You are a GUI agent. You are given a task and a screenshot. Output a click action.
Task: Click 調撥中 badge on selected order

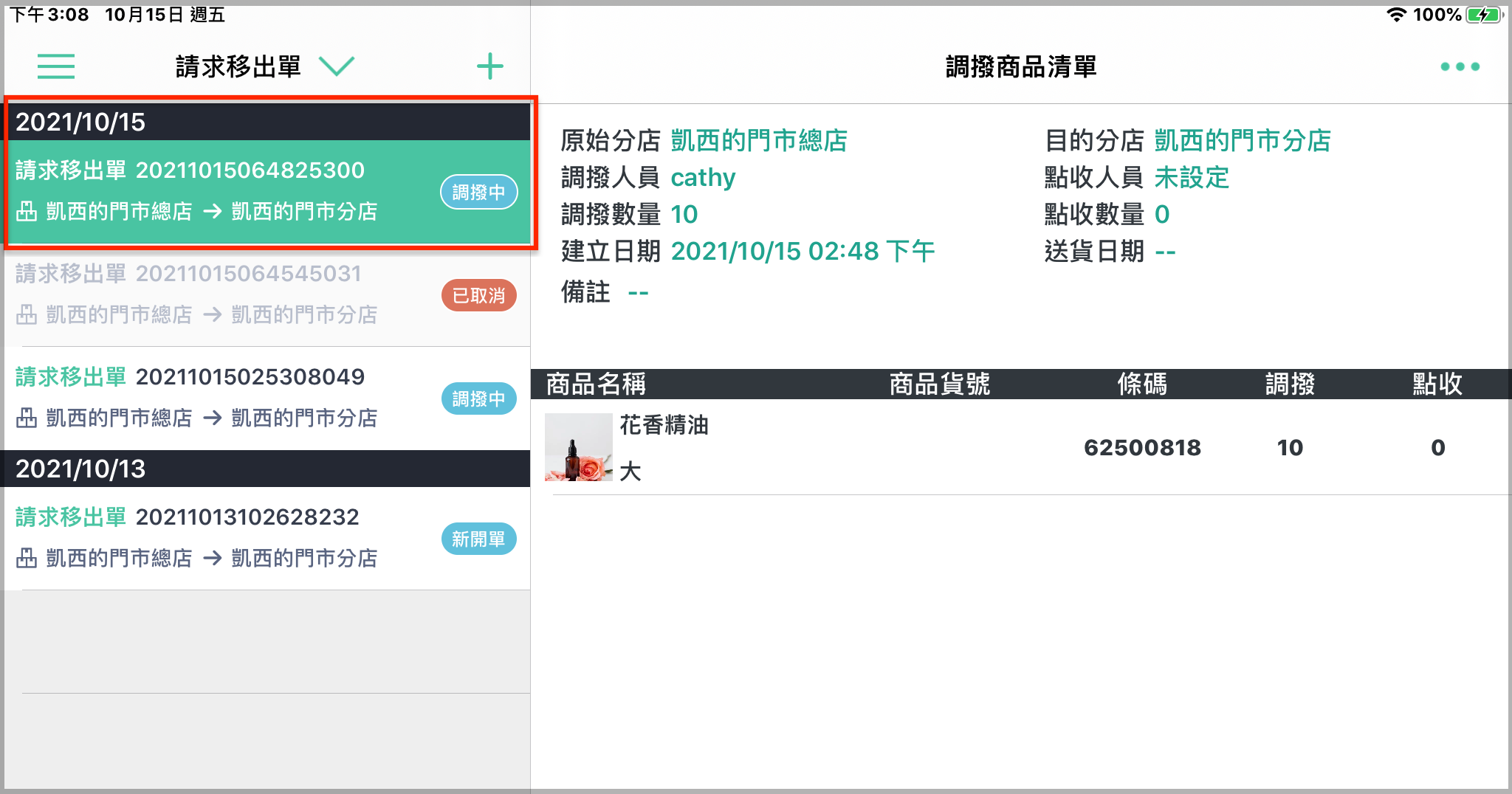click(479, 192)
